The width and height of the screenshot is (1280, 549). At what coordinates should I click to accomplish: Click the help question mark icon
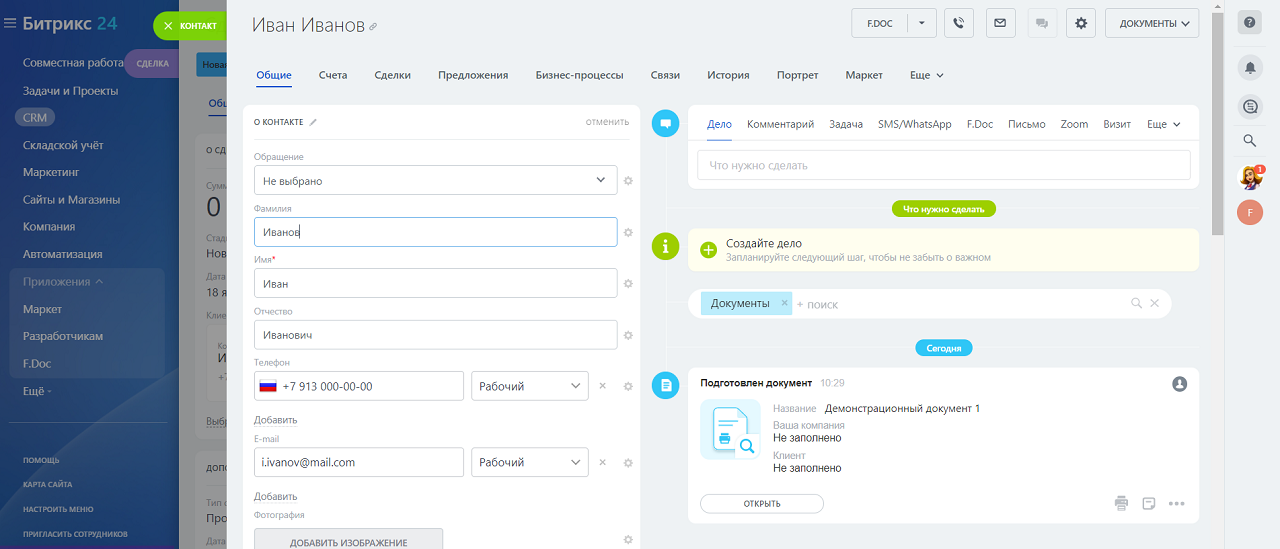[1249, 22]
